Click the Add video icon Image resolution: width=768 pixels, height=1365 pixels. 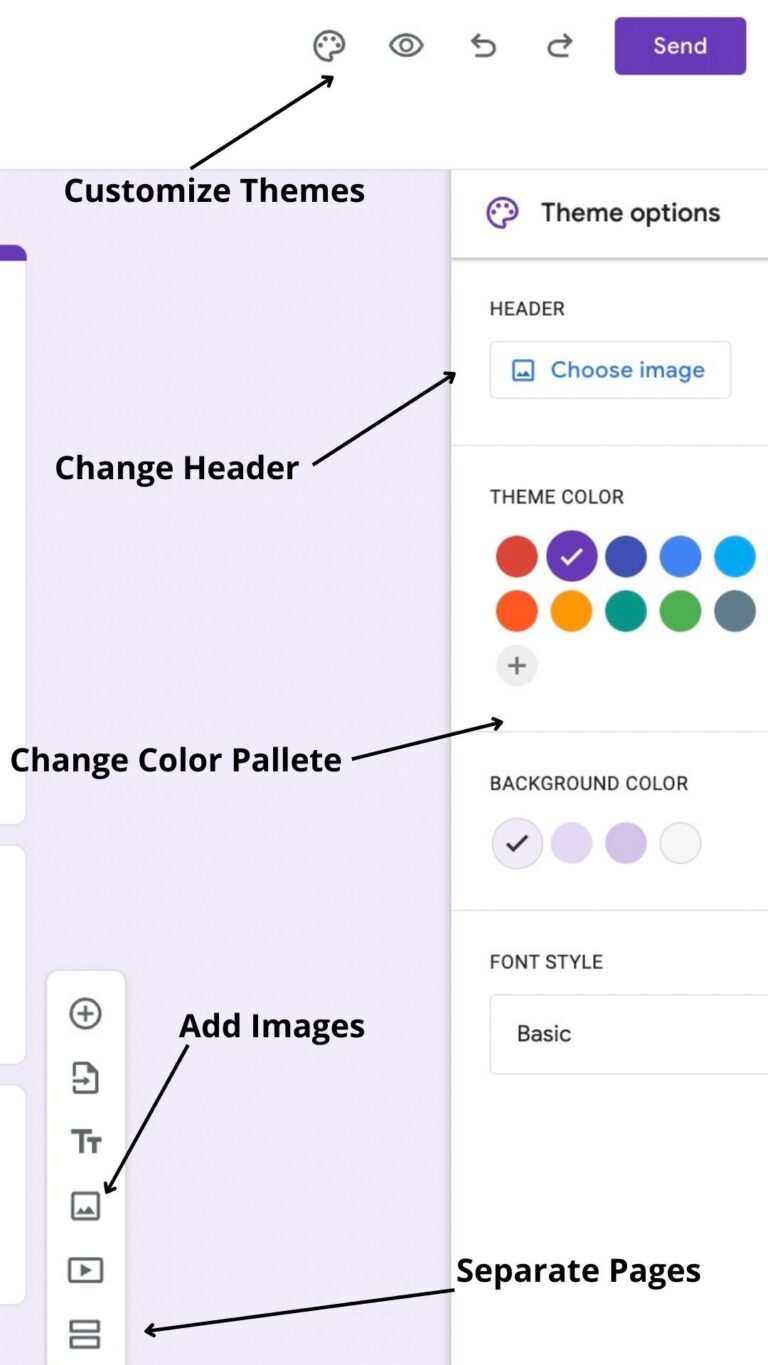pyautogui.click(x=86, y=1269)
